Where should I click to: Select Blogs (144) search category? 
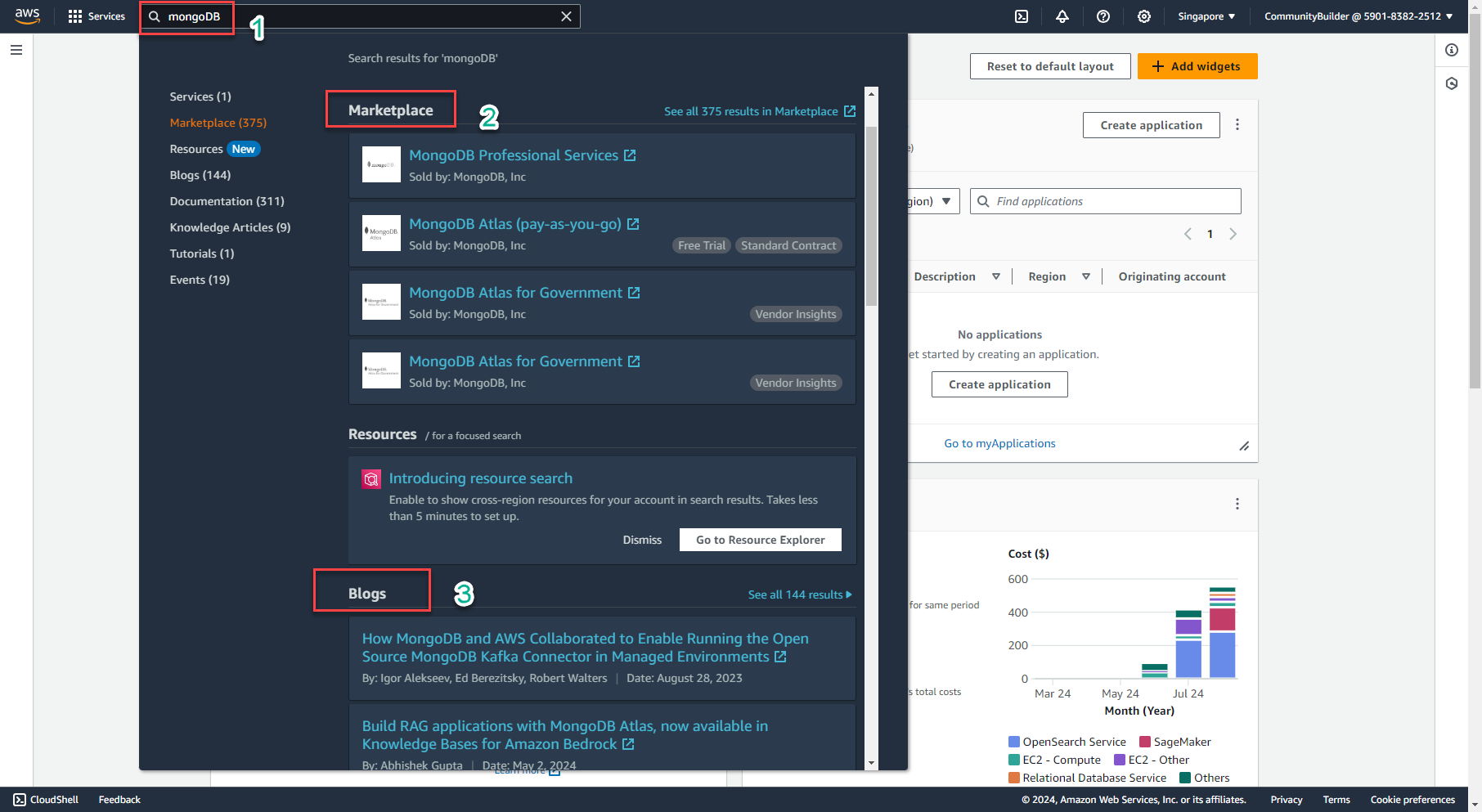coord(200,175)
